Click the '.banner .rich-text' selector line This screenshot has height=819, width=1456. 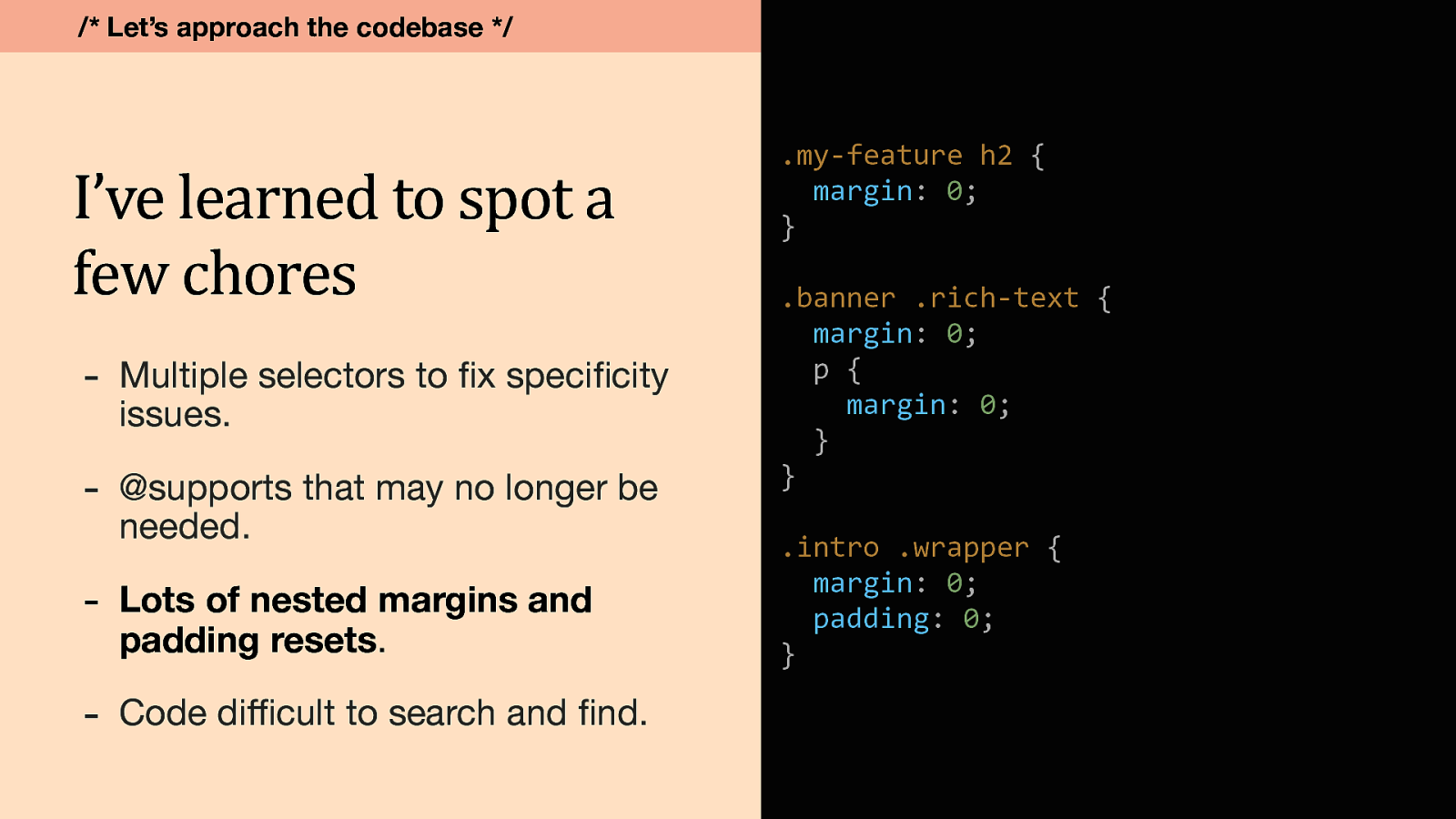(945, 298)
